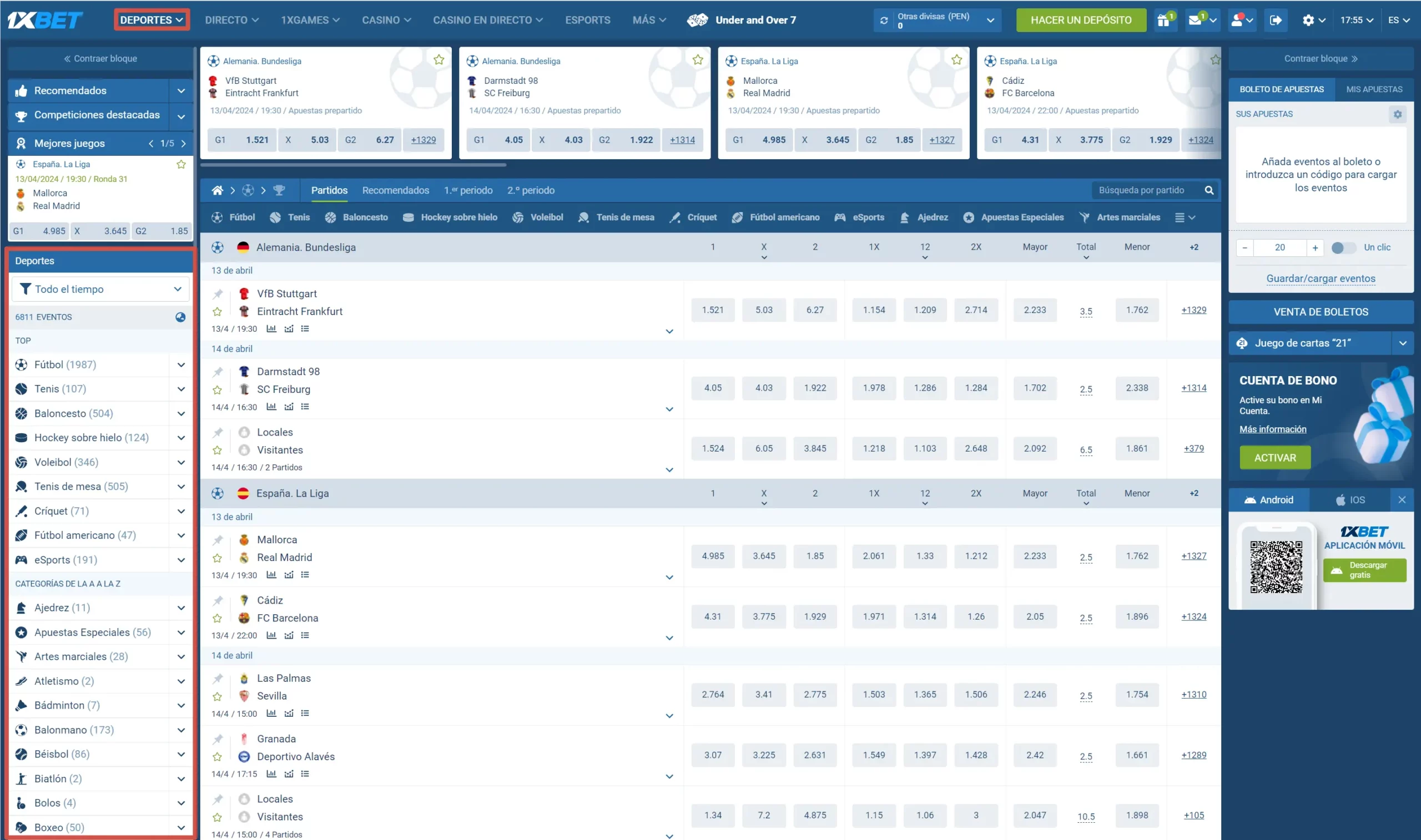Expand the Baloncesto (504) category
Image resolution: width=1421 pixels, height=840 pixels.
click(181, 414)
